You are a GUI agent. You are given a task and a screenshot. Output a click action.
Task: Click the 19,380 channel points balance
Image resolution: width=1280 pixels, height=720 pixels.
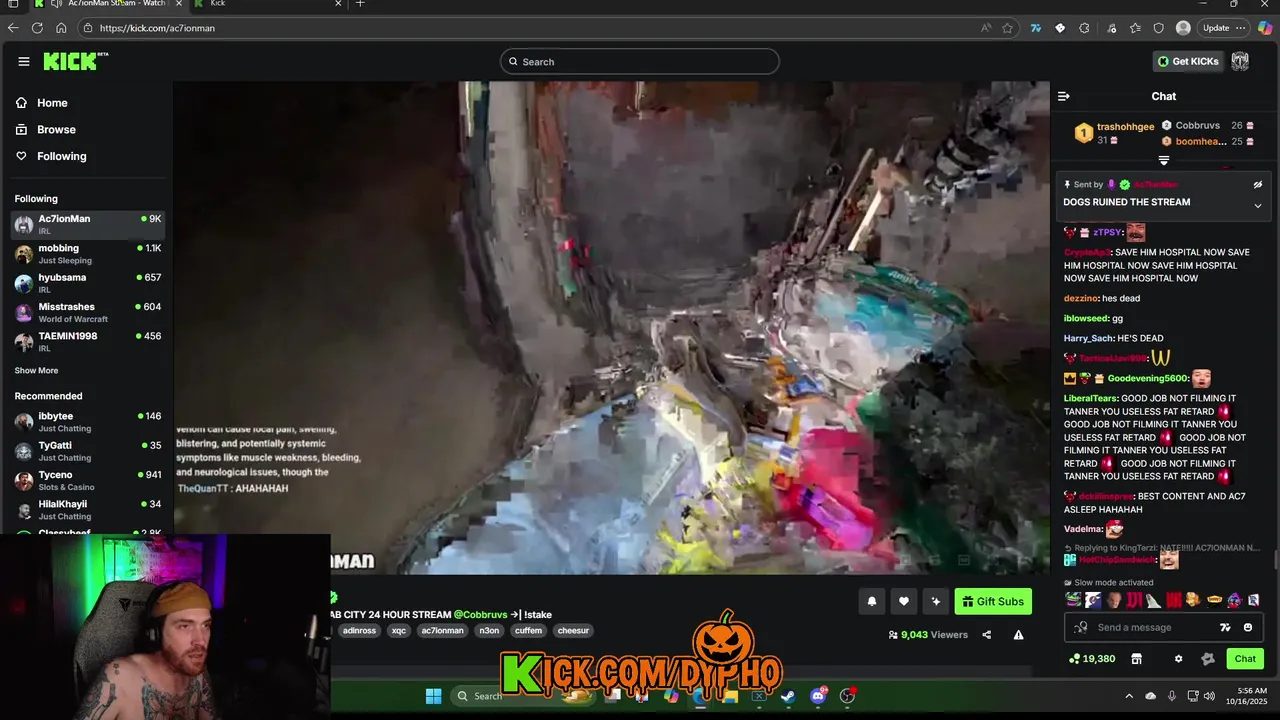pyautogui.click(x=1092, y=659)
